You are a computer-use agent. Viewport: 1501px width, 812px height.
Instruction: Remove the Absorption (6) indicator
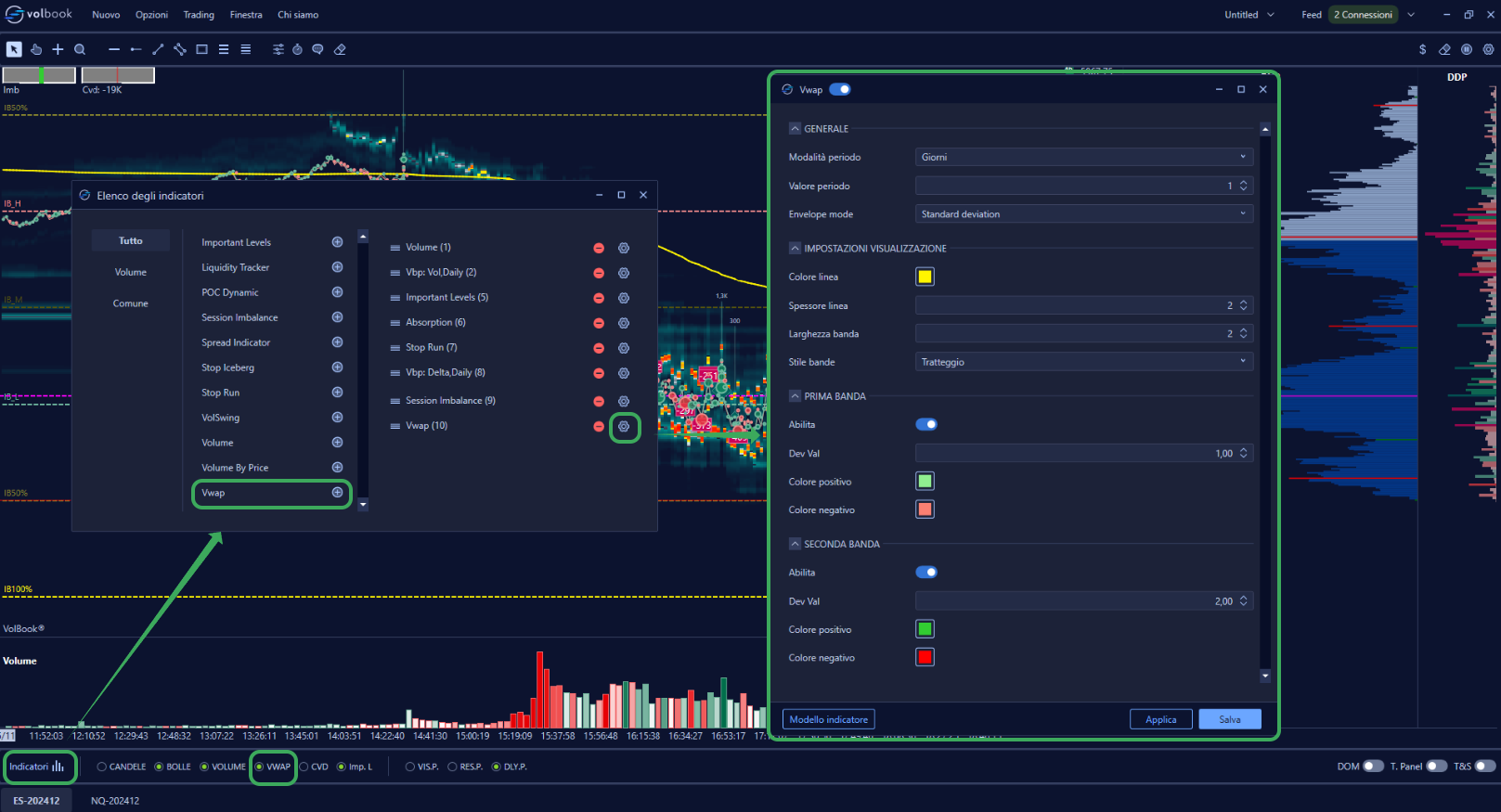599,323
